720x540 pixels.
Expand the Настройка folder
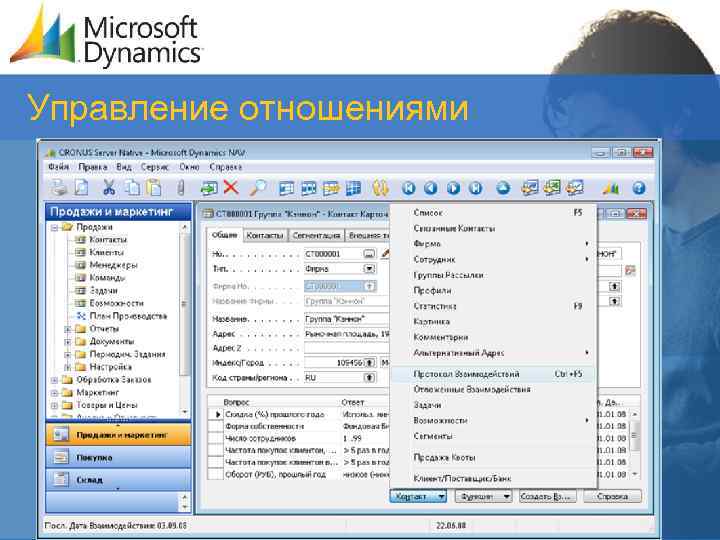click(x=68, y=367)
